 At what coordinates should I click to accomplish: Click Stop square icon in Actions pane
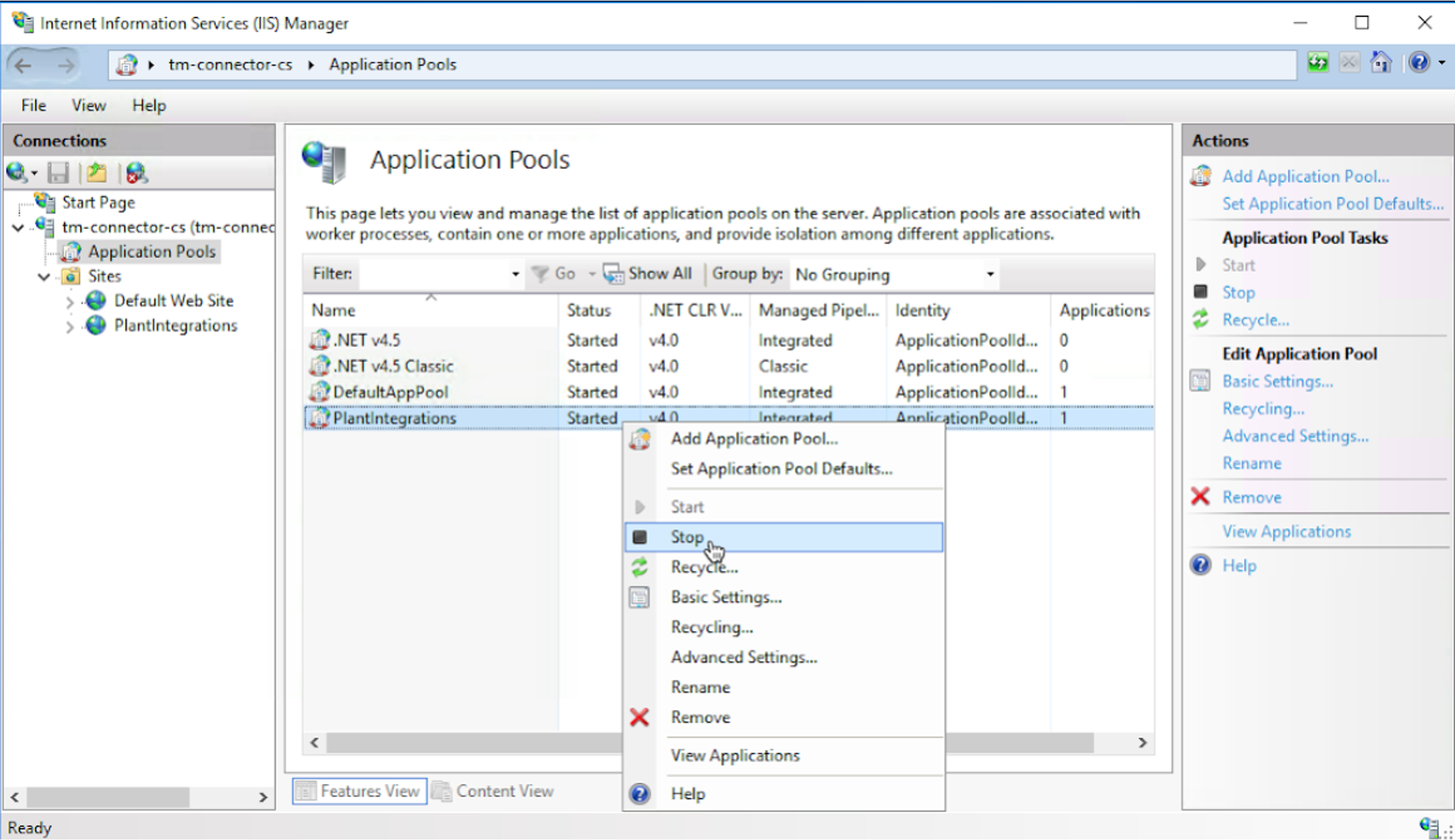tap(1200, 292)
